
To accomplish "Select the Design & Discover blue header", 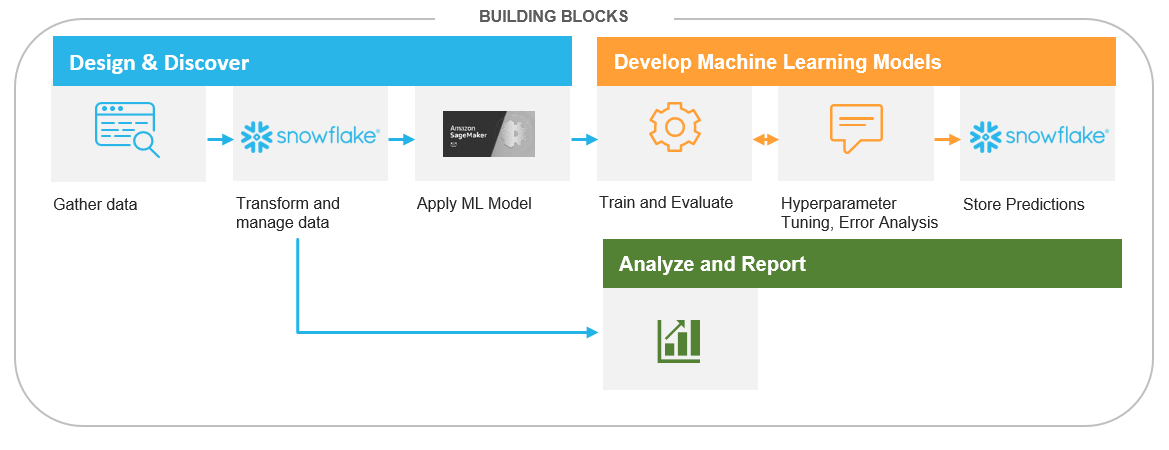I will click(x=312, y=62).
